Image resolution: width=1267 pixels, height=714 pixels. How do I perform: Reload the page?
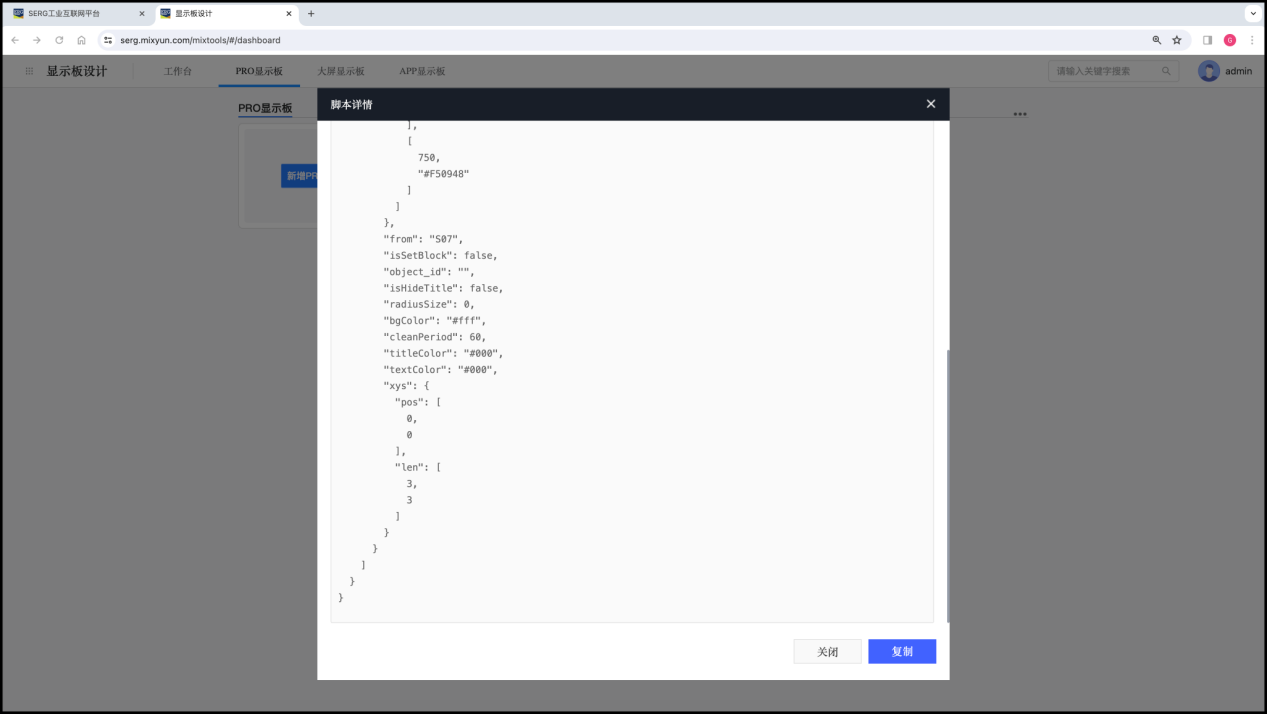pos(59,40)
